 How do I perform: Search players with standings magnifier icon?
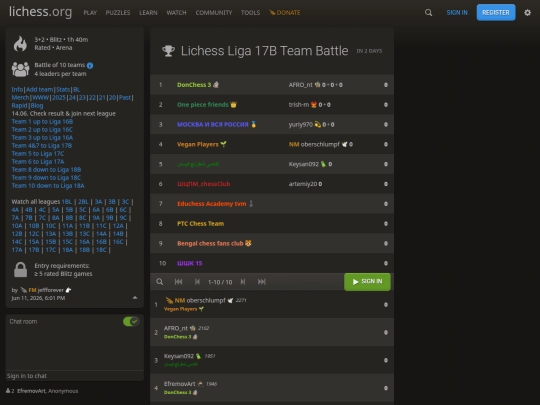159,282
